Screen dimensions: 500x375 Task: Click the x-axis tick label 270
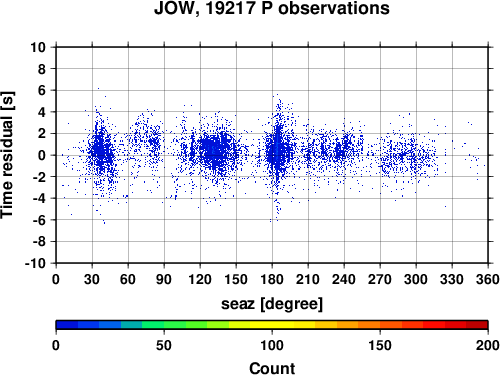coord(380,279)
